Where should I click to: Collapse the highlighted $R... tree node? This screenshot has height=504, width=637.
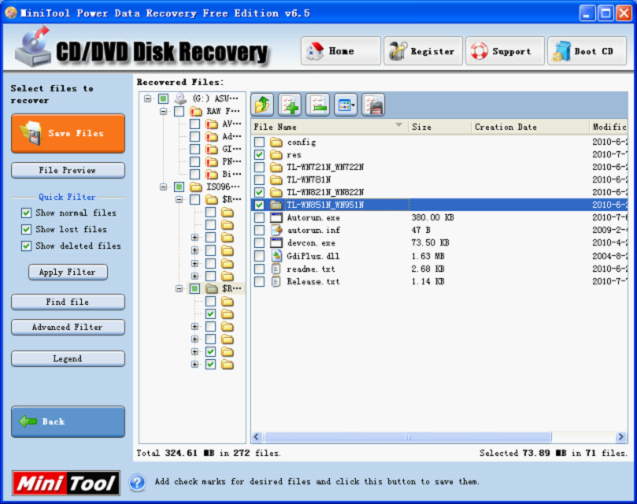(179, 288)
